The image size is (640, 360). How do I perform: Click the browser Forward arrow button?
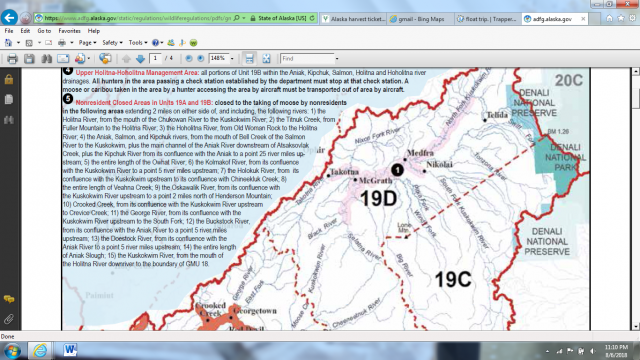[25, 18]
